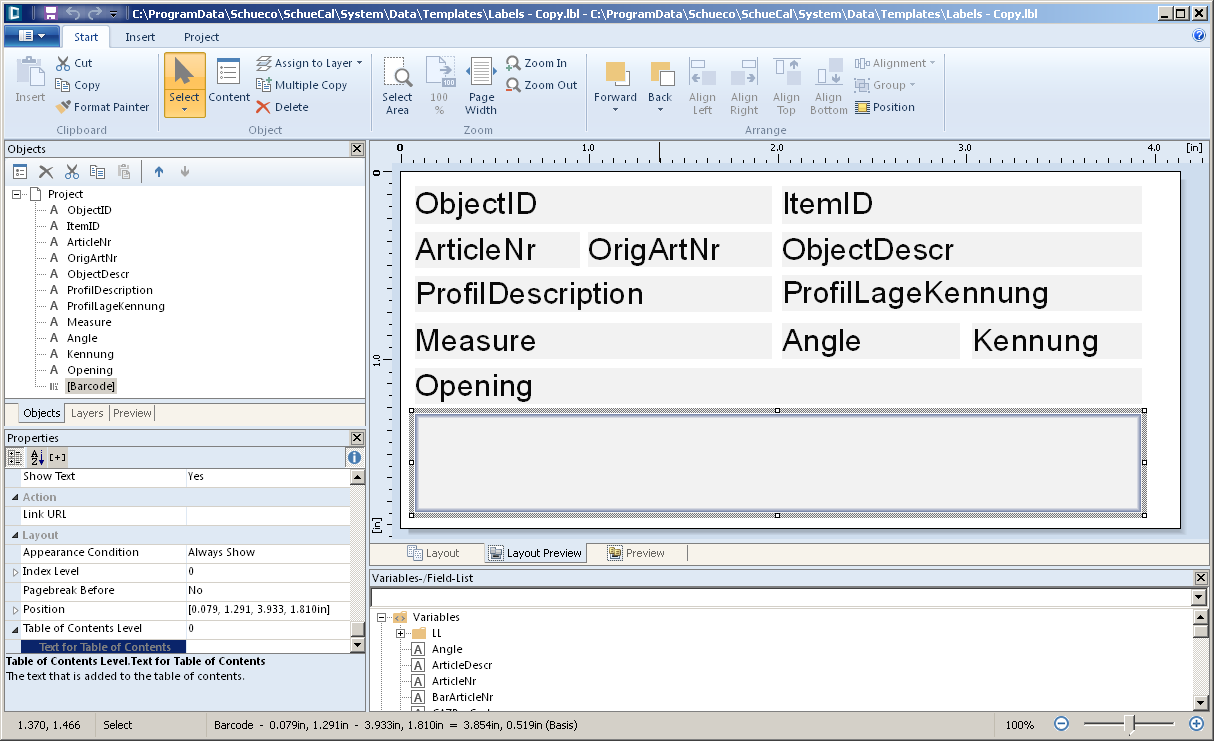Screen dimensions: 1214x741
Task: Move the object up in the Objects panel
Action: 158,172
